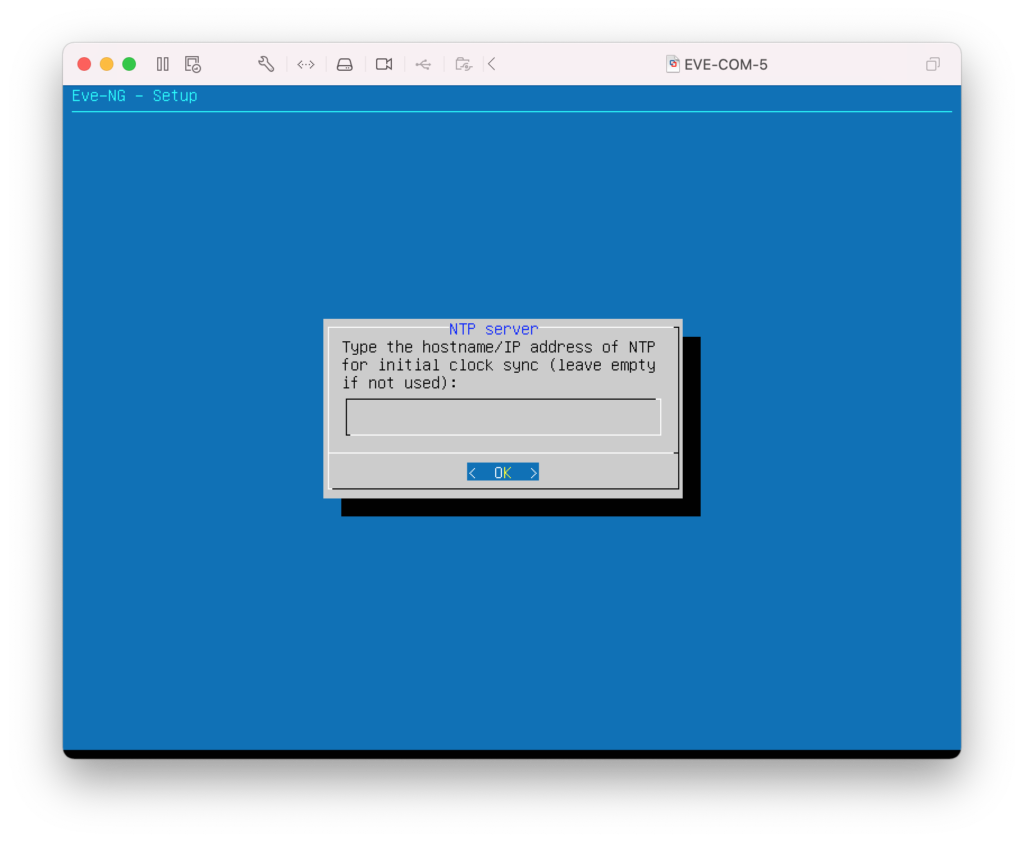
Task: Open the snapshots manager icon
Action: tap(193, 64)
